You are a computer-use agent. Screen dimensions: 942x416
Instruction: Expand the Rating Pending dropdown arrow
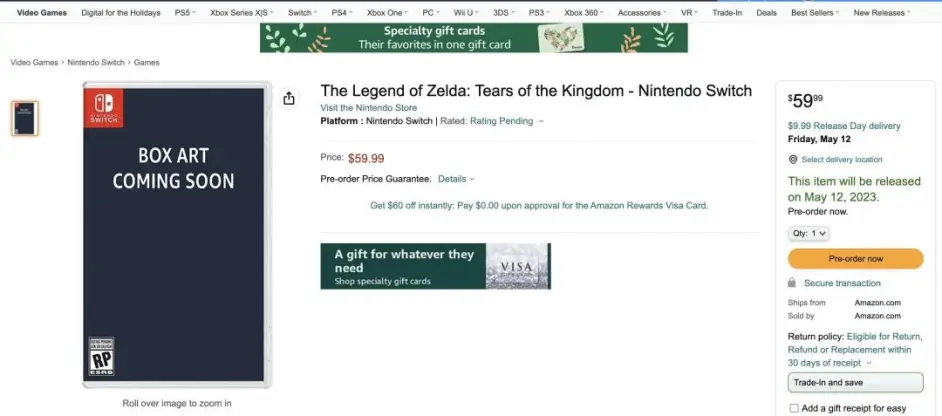pos(541,121)
